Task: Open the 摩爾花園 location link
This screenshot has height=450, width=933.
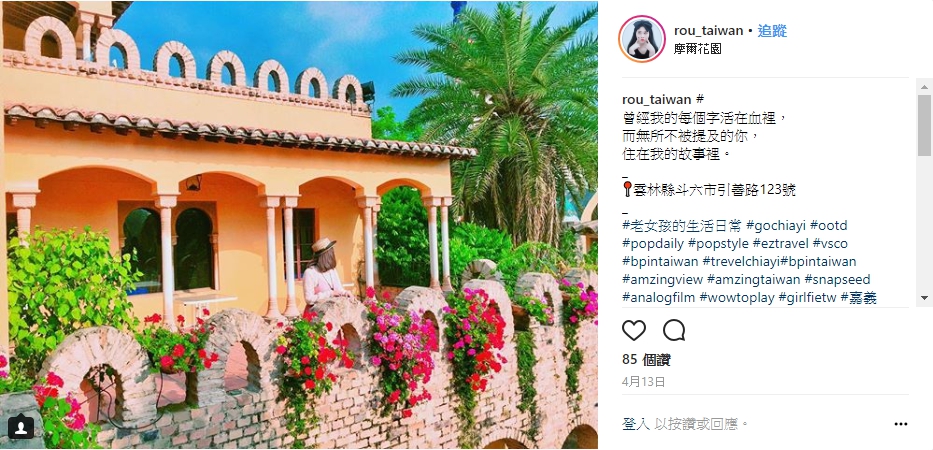Action: point(697,49)
